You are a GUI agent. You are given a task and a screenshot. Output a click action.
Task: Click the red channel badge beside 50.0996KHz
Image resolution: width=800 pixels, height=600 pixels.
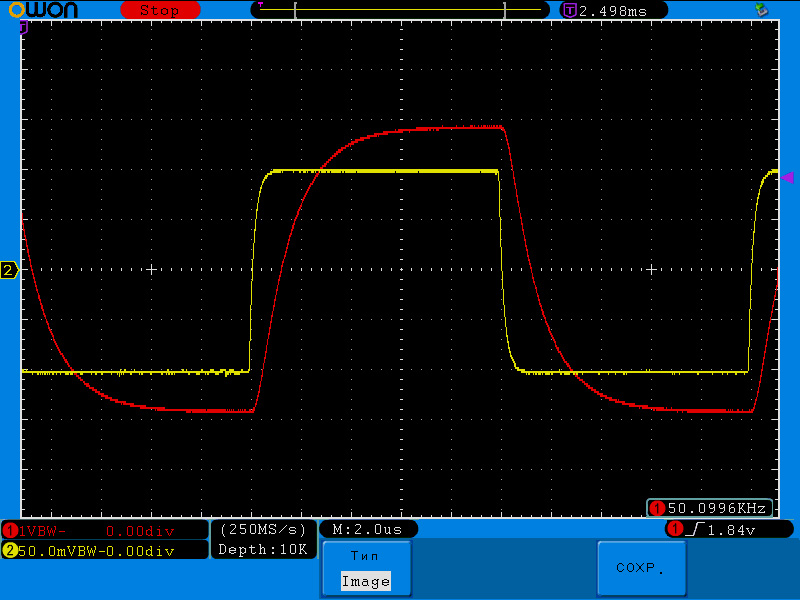pos(657,508)
